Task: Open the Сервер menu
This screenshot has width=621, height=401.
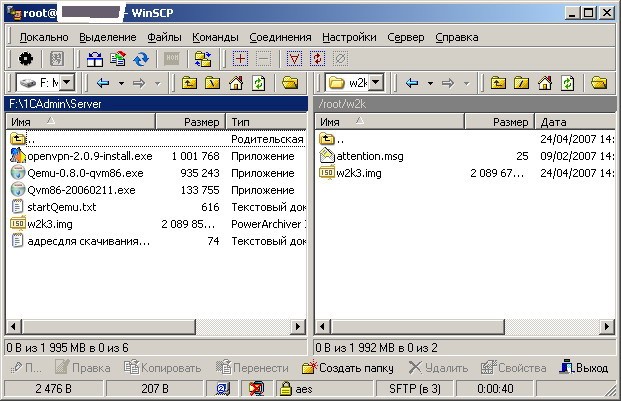Action: (406, 37)
